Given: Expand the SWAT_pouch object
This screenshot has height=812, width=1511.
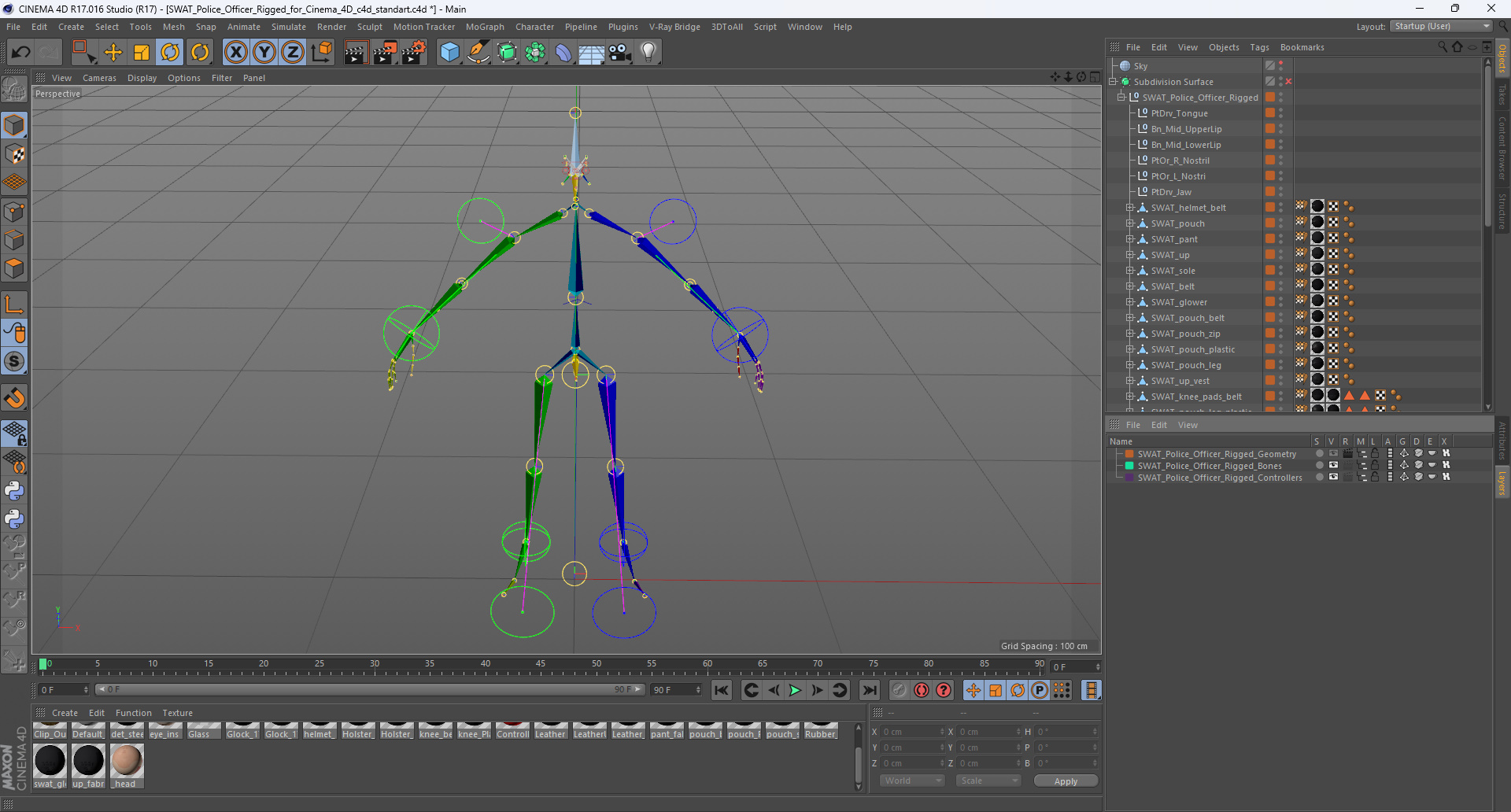Looking at the screenshot, I should 1130,223.
